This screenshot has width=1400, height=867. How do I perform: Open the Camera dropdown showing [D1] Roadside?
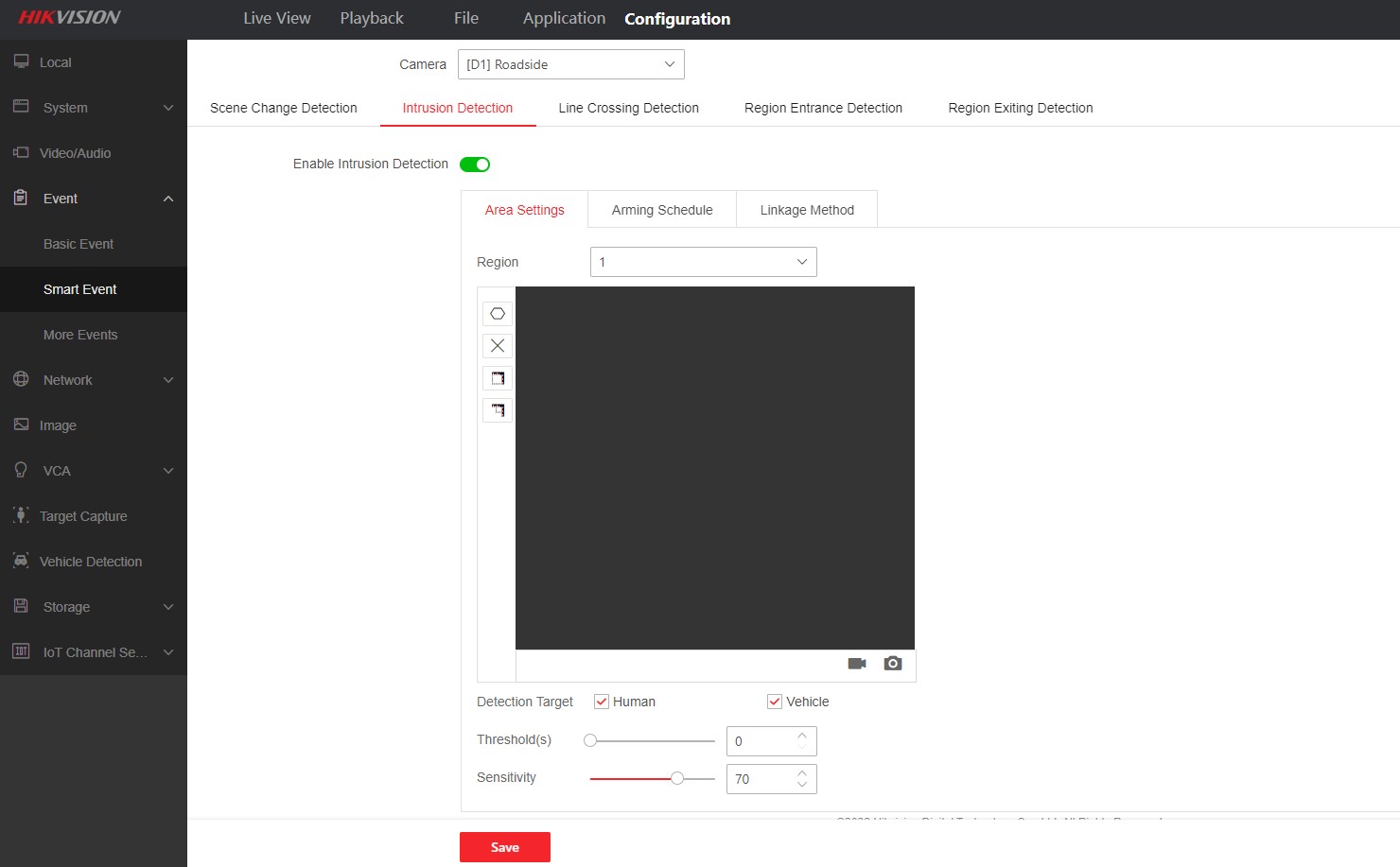point(570,64)
